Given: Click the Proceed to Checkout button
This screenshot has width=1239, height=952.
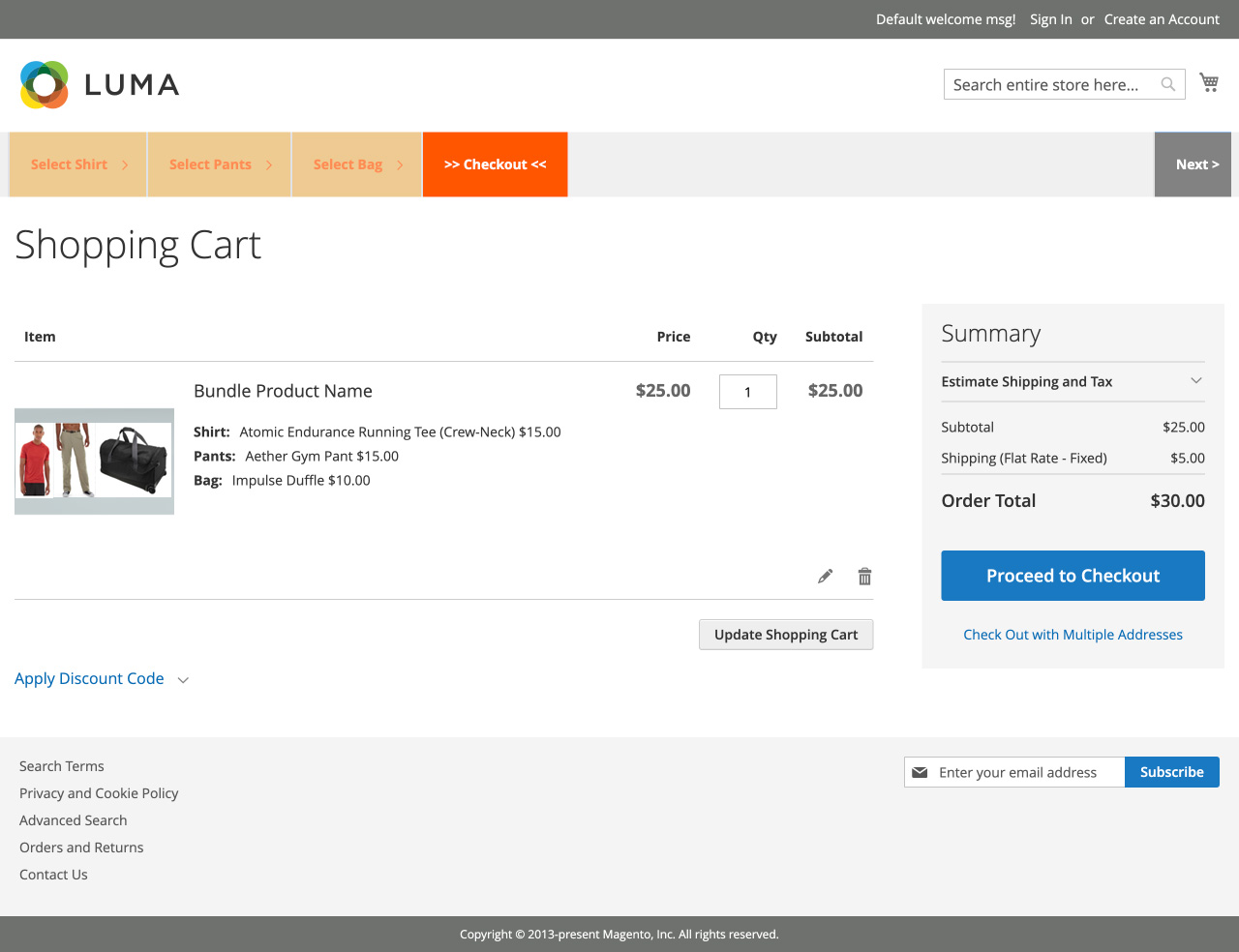Looking at the screenshot, I should tap(1073, 575).
